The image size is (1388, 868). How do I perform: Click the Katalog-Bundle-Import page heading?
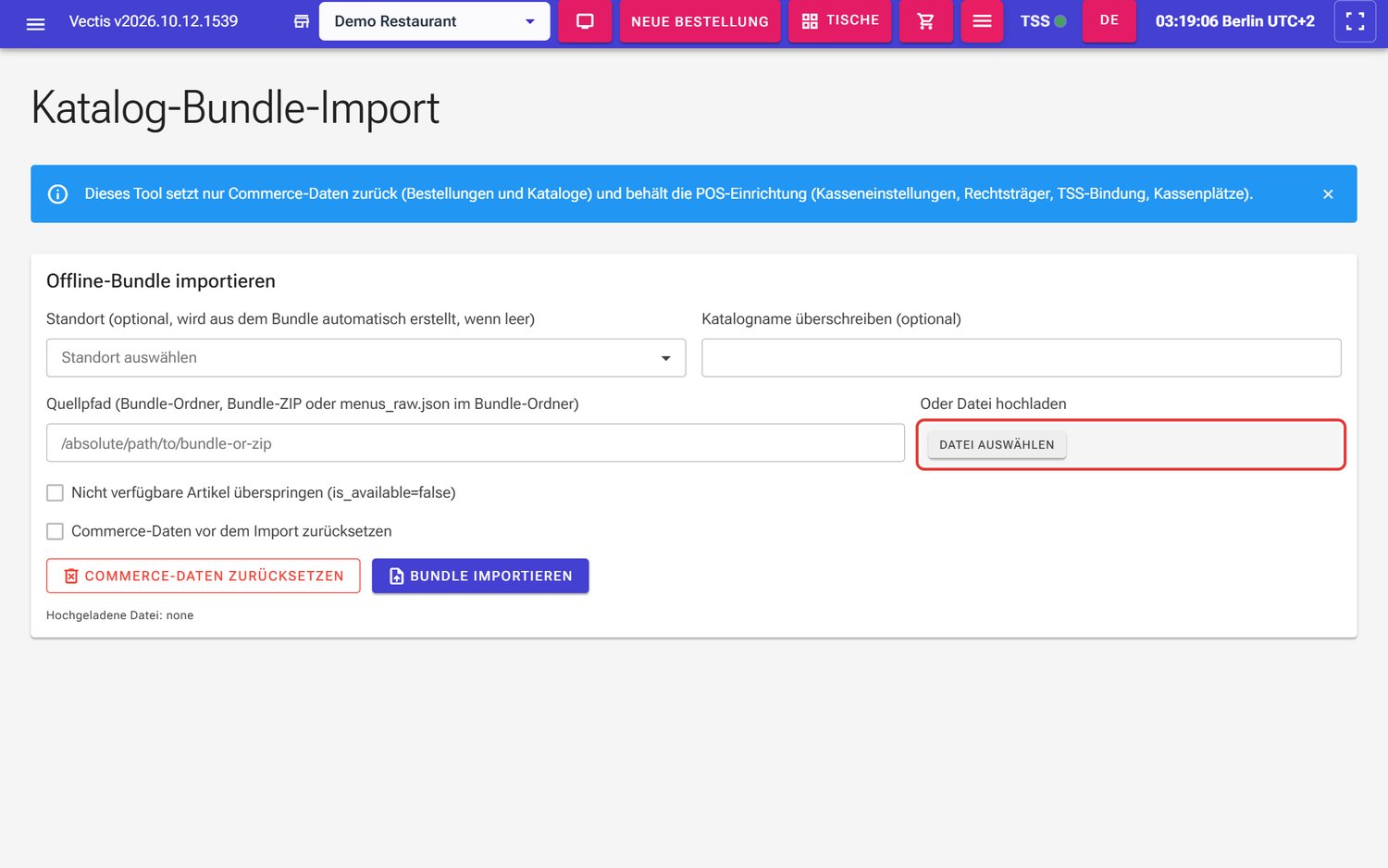(235, 108)
